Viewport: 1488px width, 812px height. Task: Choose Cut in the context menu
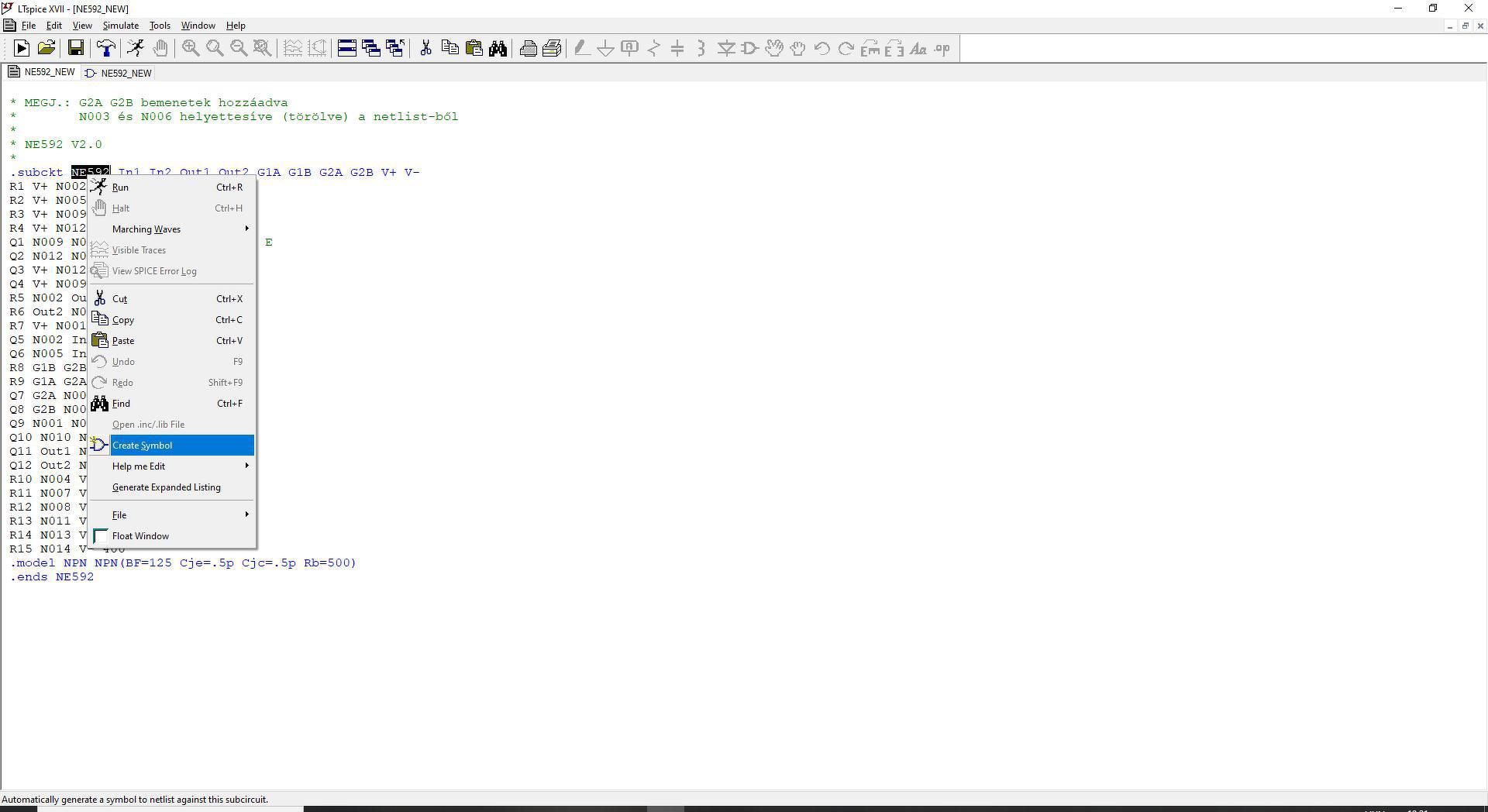(172, 299)
